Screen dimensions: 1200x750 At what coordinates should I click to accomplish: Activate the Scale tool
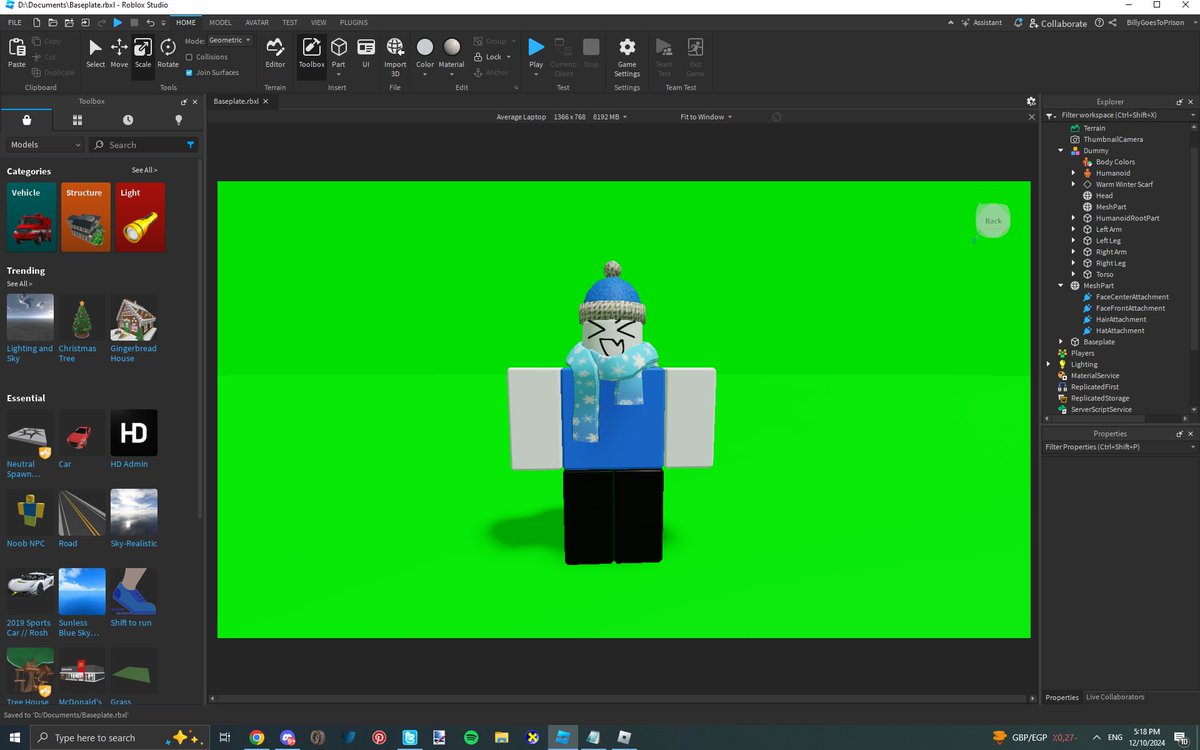[143, 52]
